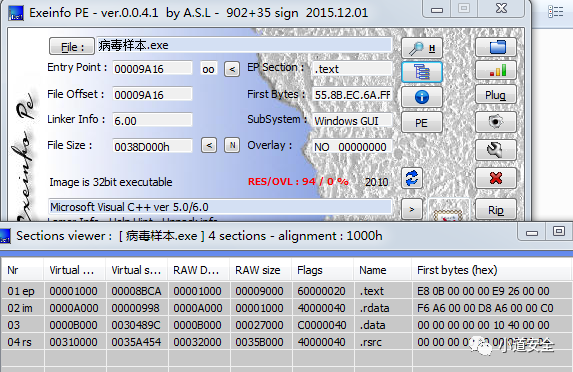Select the 03 section row number
This screenshot has width=573, height=372.
click(14, 325)
